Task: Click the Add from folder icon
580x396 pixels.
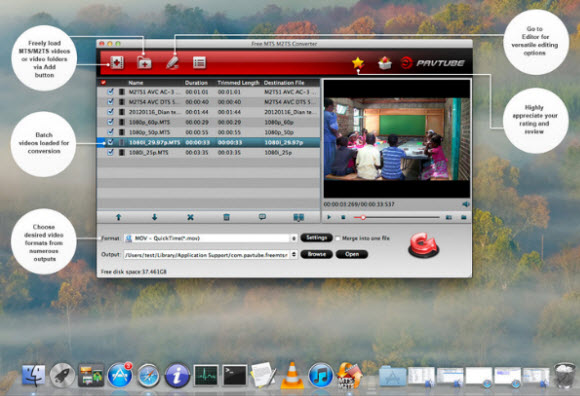Action: [144, 62]
